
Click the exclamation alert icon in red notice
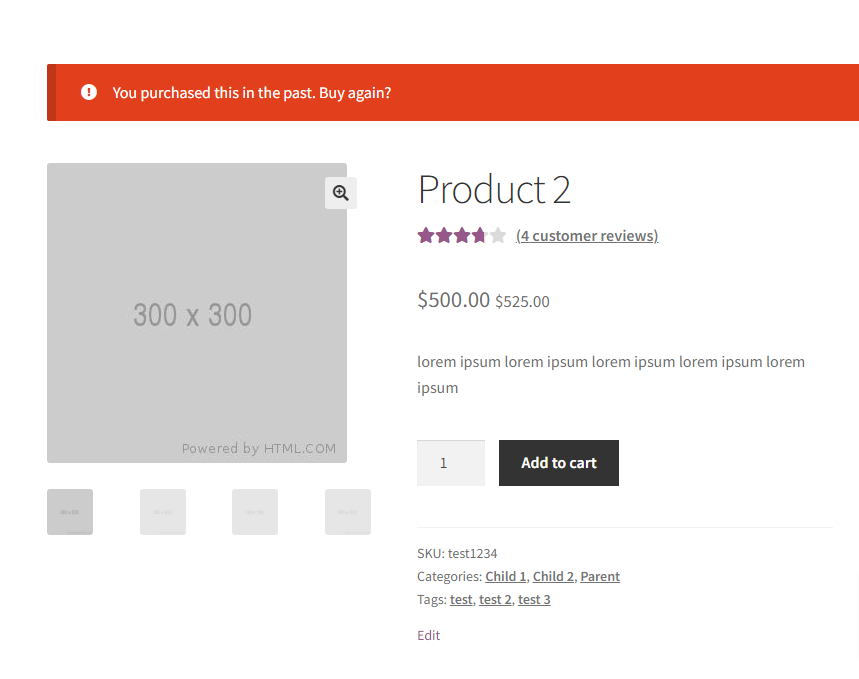[89, 92]
